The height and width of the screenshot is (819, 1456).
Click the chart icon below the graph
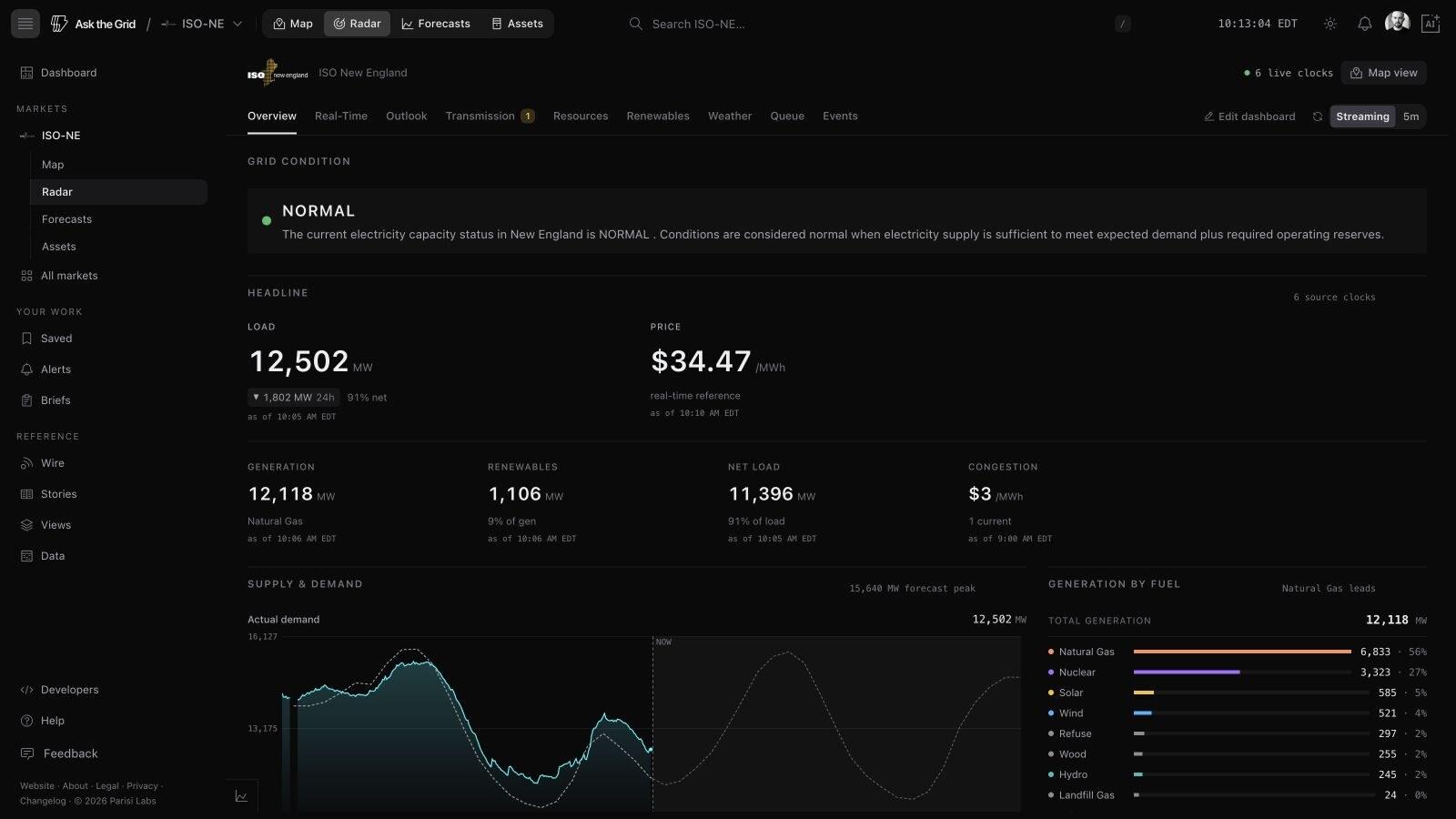(x=241, y=796)
